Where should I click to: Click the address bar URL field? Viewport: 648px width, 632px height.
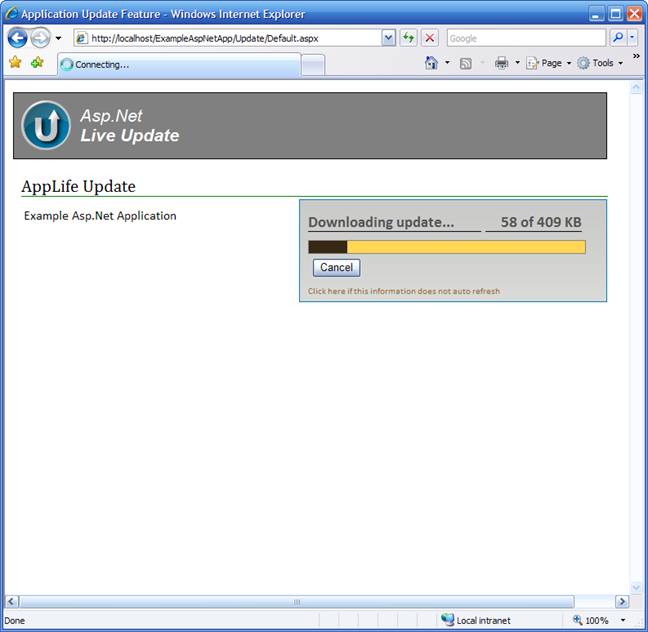tap(228, 38)
